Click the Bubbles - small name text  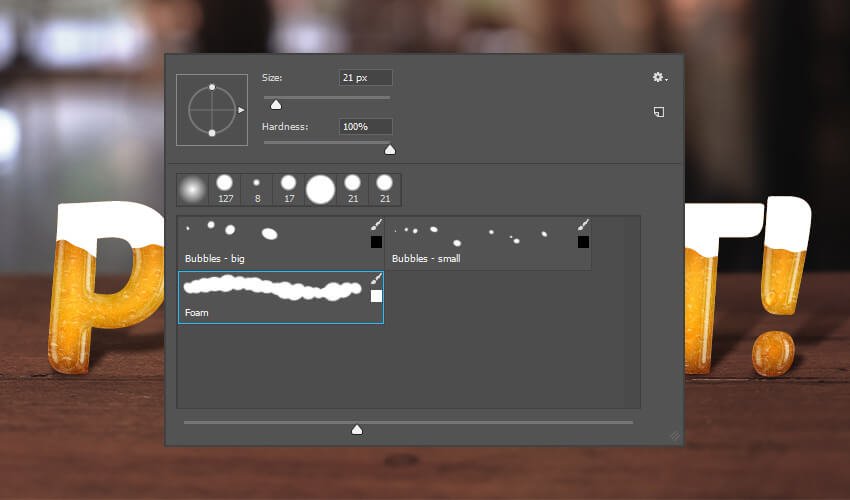click(426, 259)
